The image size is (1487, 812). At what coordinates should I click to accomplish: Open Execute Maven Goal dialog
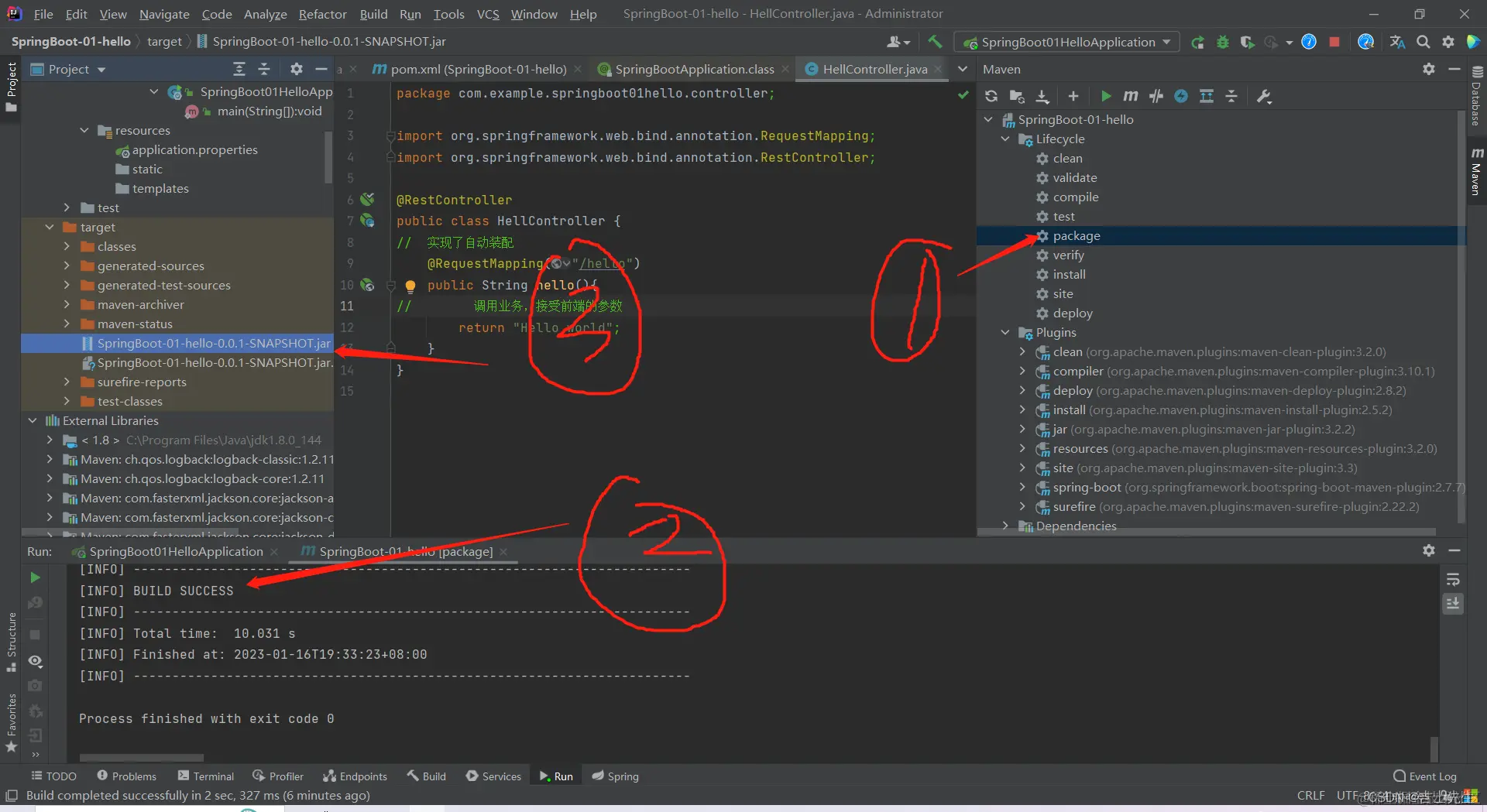click(x=1131, y=96)
